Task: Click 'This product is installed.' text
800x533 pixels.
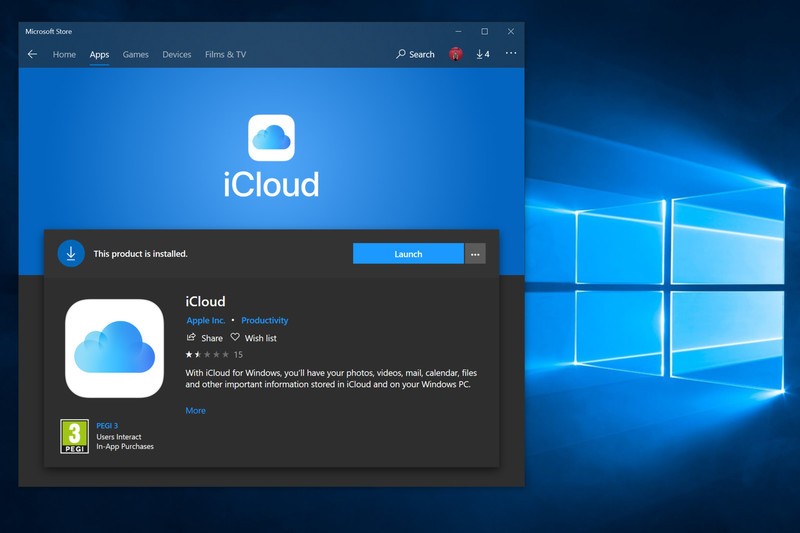Action: [x=140, y=253]
